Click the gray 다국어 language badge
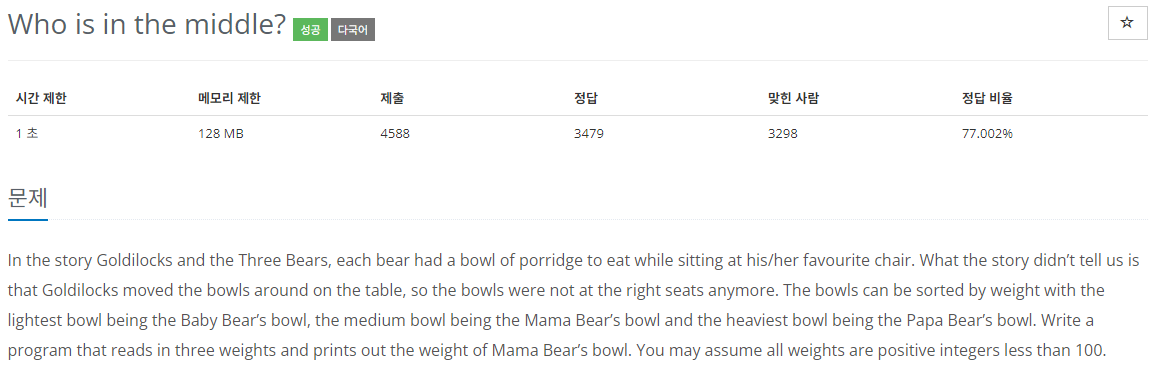1170x379 pixels. 353,30
